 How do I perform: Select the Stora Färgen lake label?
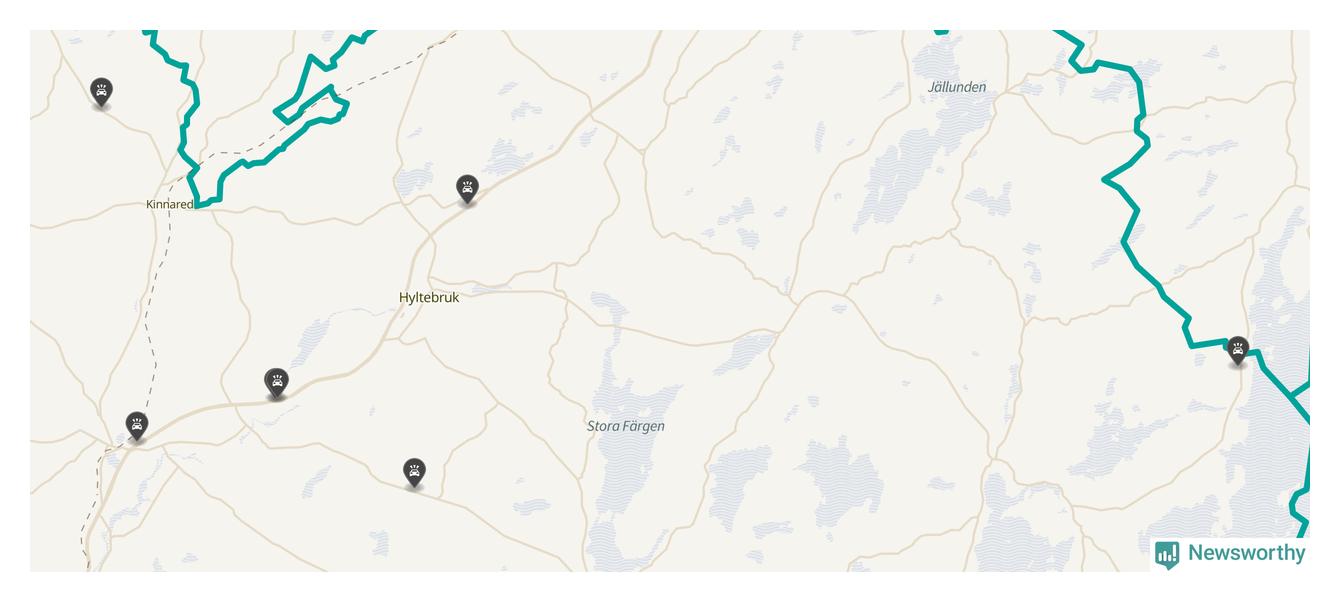[x=626, y=426]
